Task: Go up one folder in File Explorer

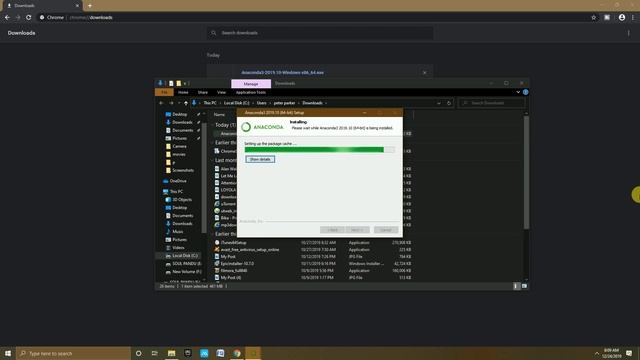Action: [x=186, y=103]
